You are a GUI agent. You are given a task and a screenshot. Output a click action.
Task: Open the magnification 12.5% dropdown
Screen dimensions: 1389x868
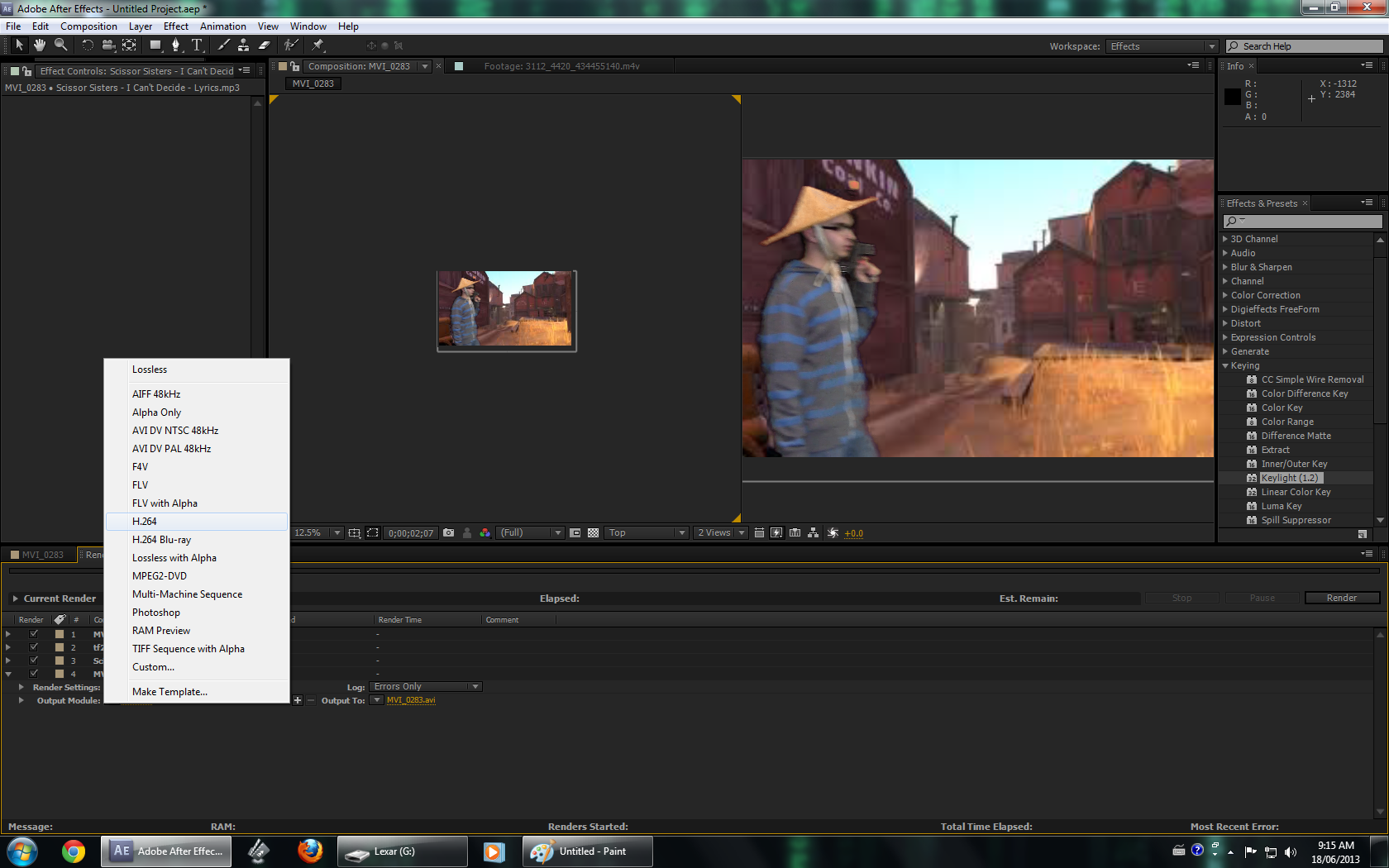click(x=317, y=533)
